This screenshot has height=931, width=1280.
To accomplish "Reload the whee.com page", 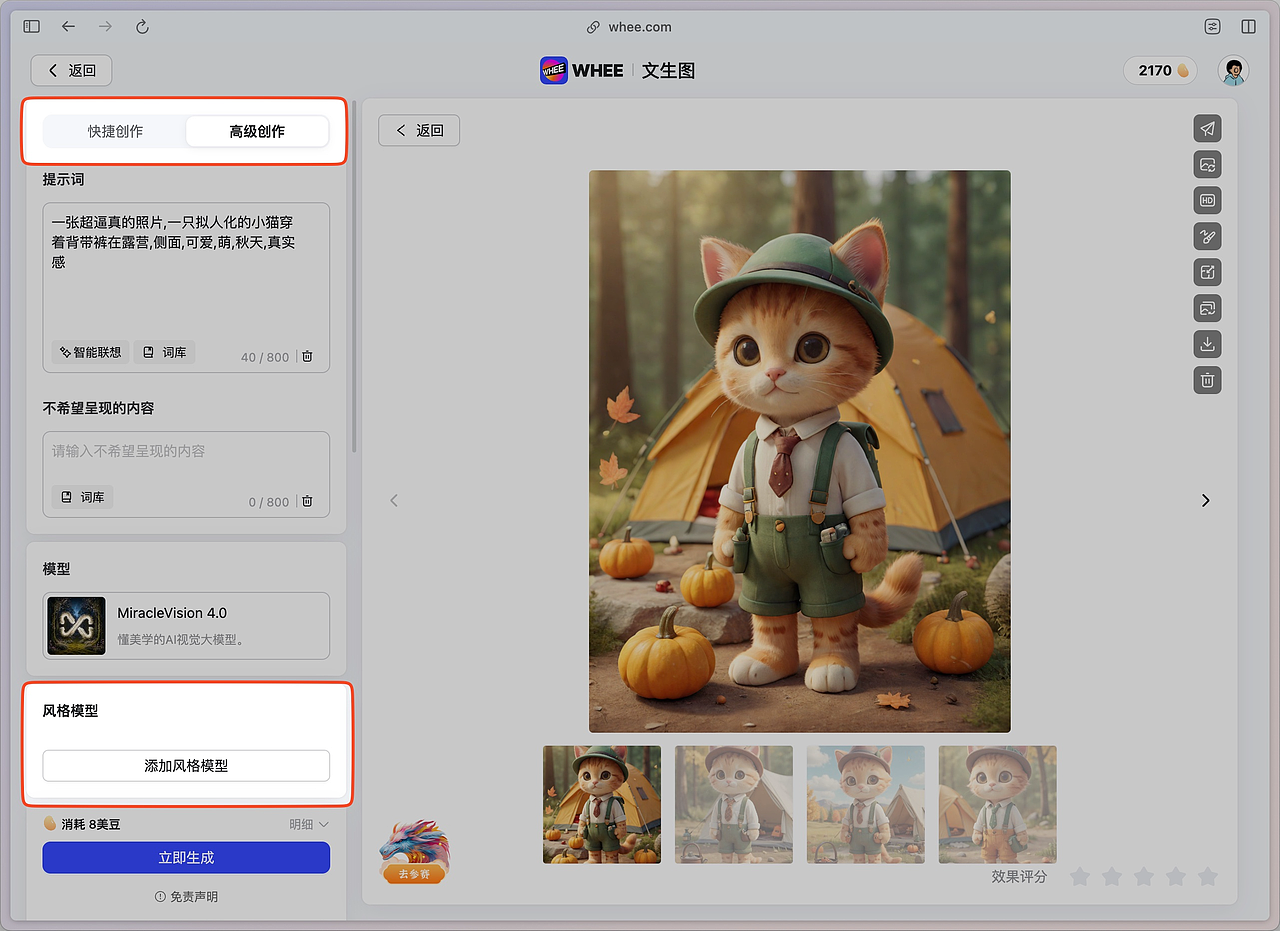I will (142, 27).
